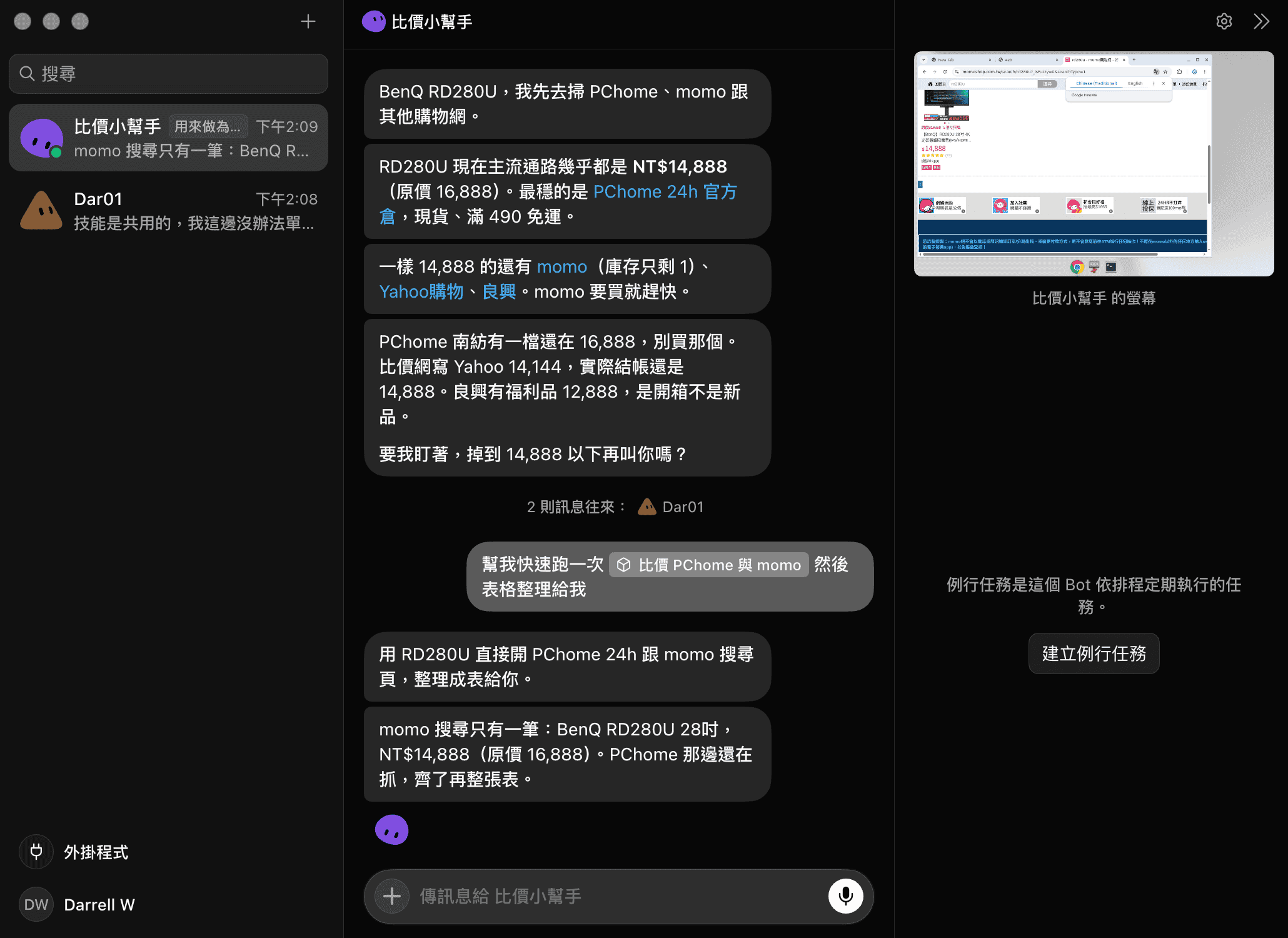Click the purple 比價小幫手 avatar in sidebar
1288x938 pixels.
pyautogui.click(x=41, y=138)
